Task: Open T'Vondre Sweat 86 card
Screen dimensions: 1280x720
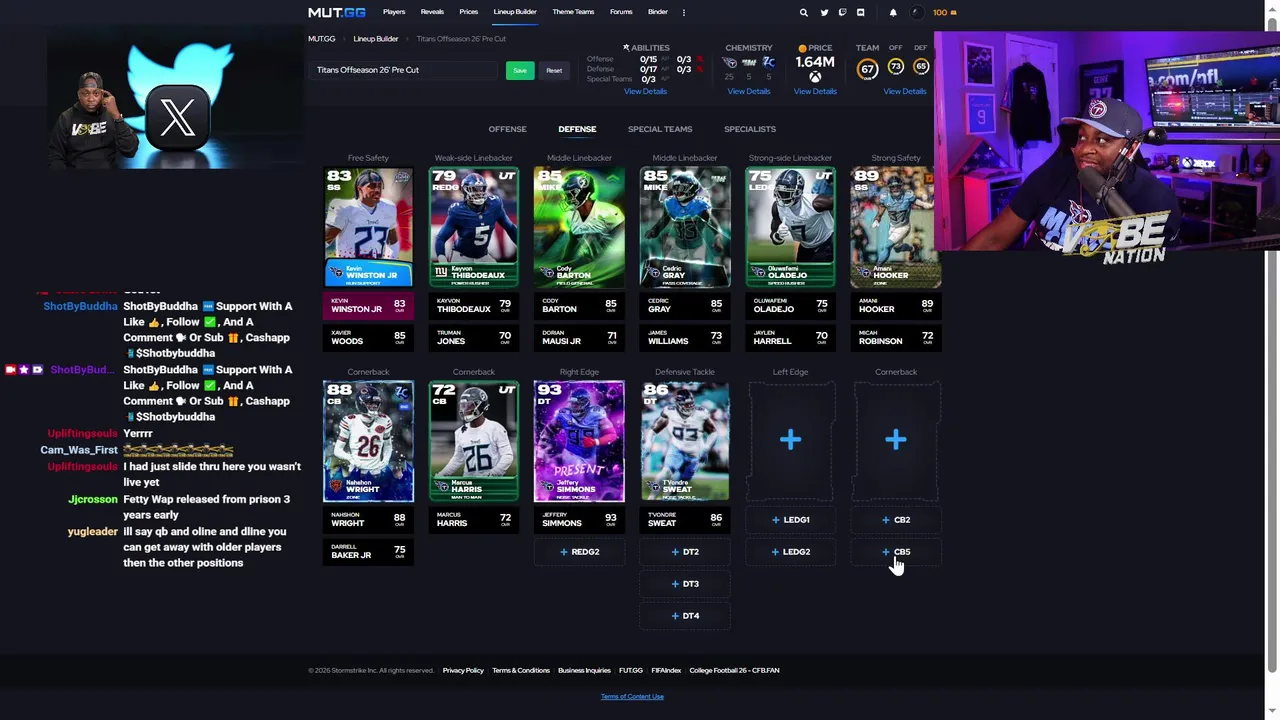Action: pyautogui.click(x=685, y=441)
